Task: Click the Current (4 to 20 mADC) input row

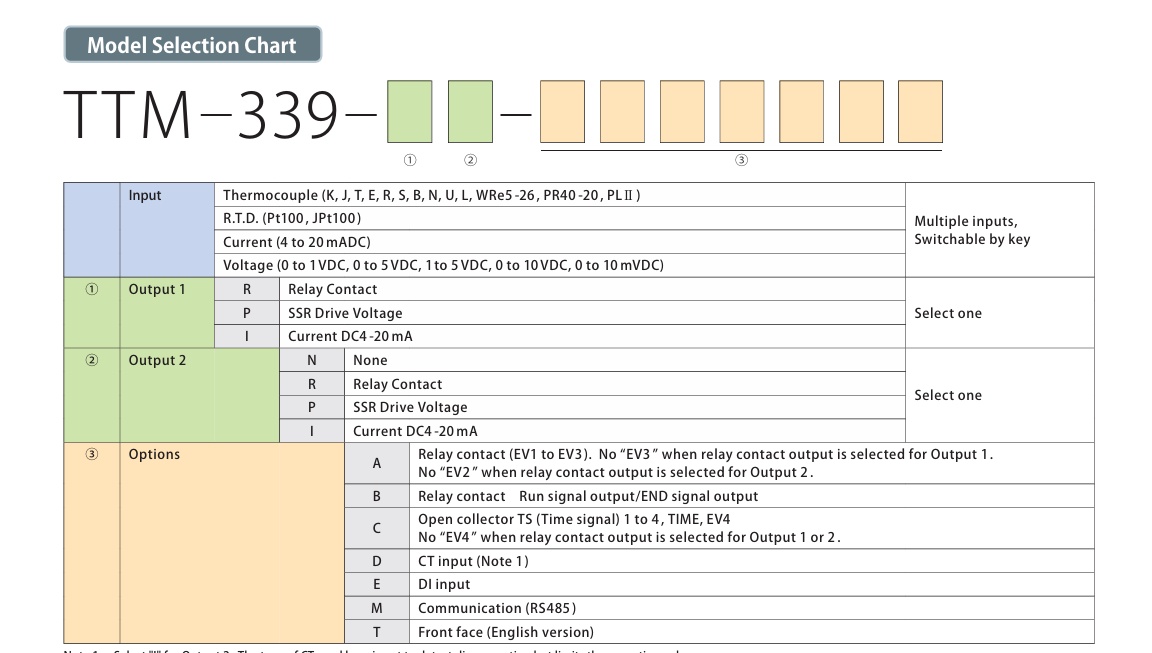Action: pyautogui.click(x=297, y=242)
